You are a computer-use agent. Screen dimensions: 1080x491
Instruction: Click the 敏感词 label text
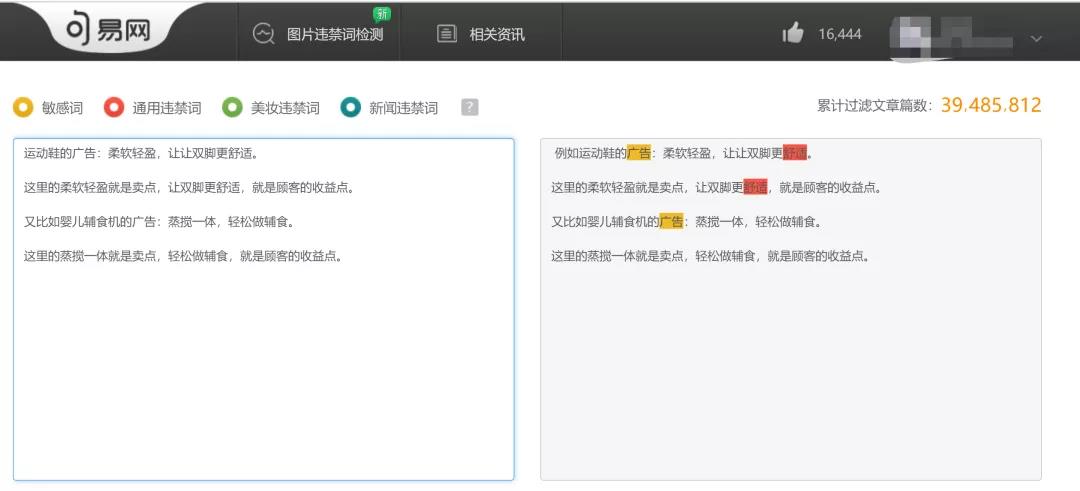click(62, 108)
